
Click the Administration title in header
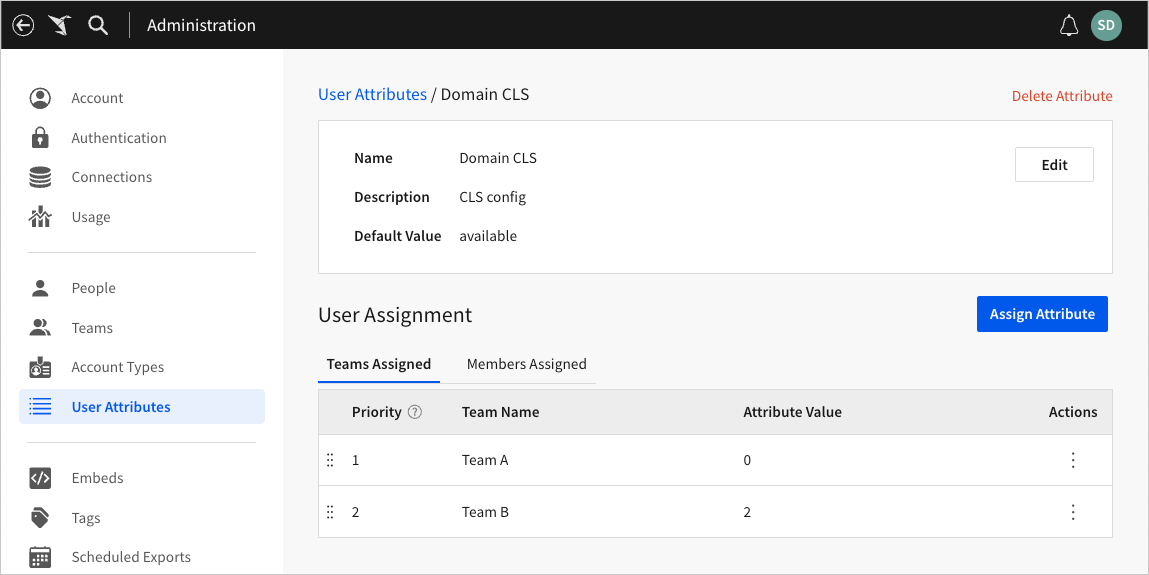tap(202, 26)
